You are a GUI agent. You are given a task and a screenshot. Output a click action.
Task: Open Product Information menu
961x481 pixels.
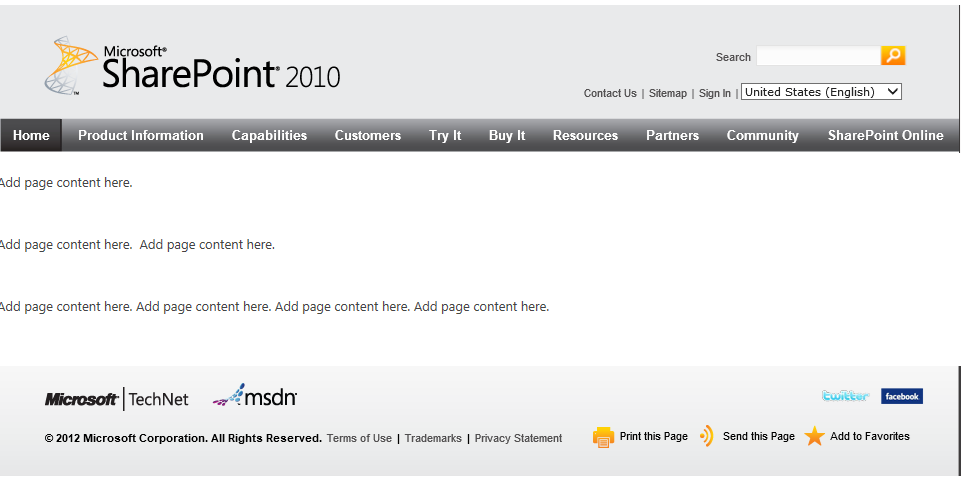click(x=141, y=135)
